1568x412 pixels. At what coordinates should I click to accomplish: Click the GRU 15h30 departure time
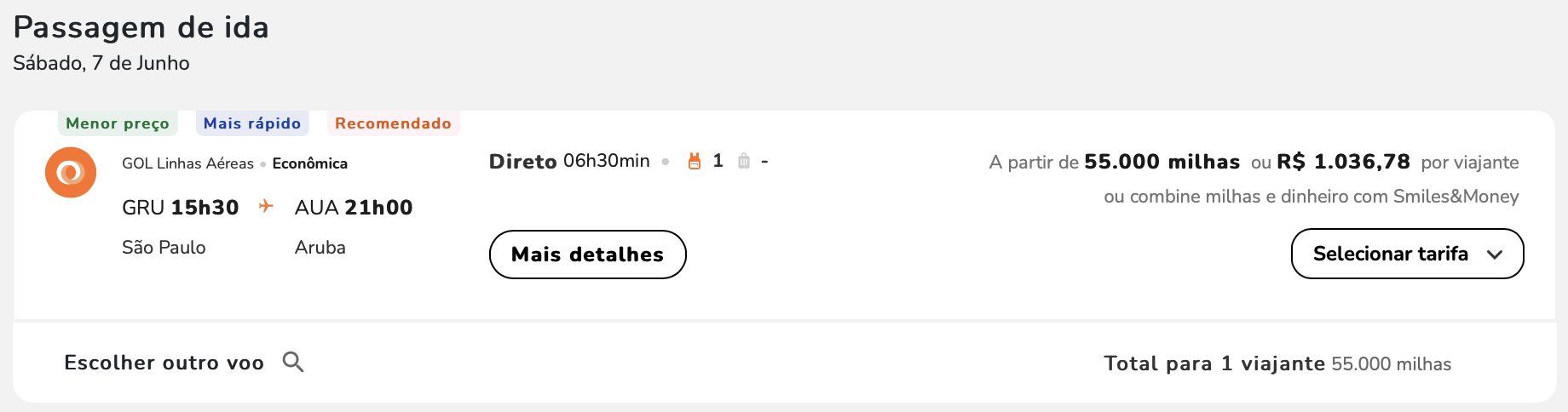(181, 207)
